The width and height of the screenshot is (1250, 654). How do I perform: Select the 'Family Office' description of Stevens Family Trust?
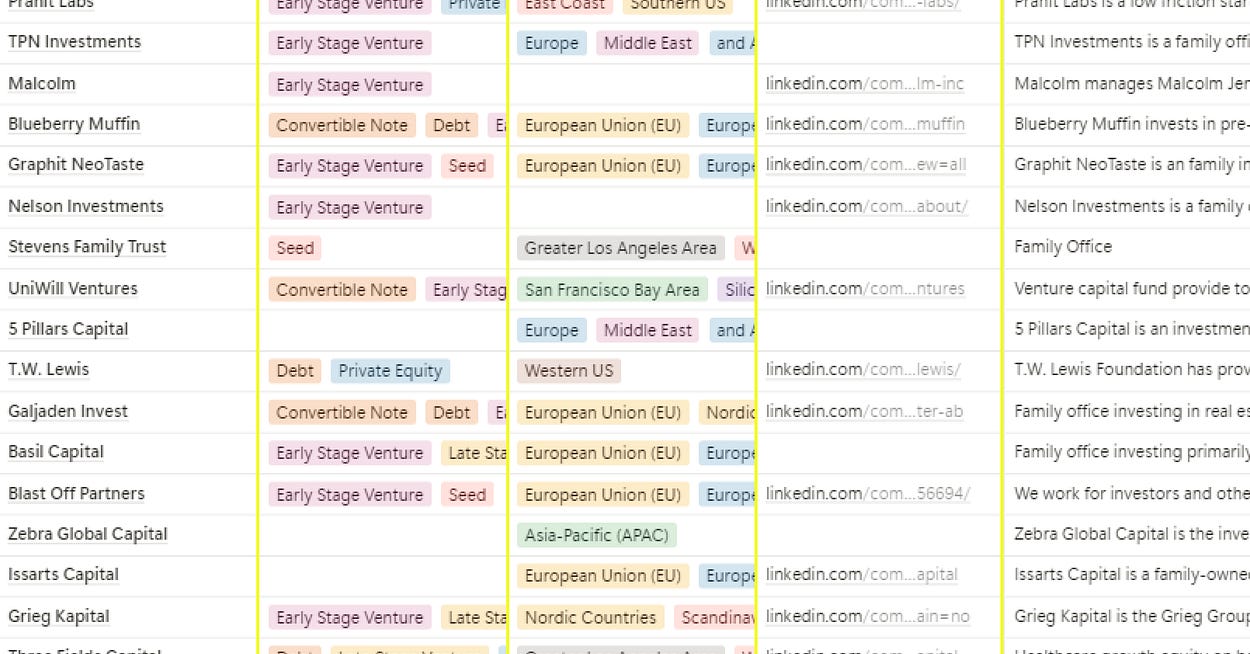(x=1063, y=247)
